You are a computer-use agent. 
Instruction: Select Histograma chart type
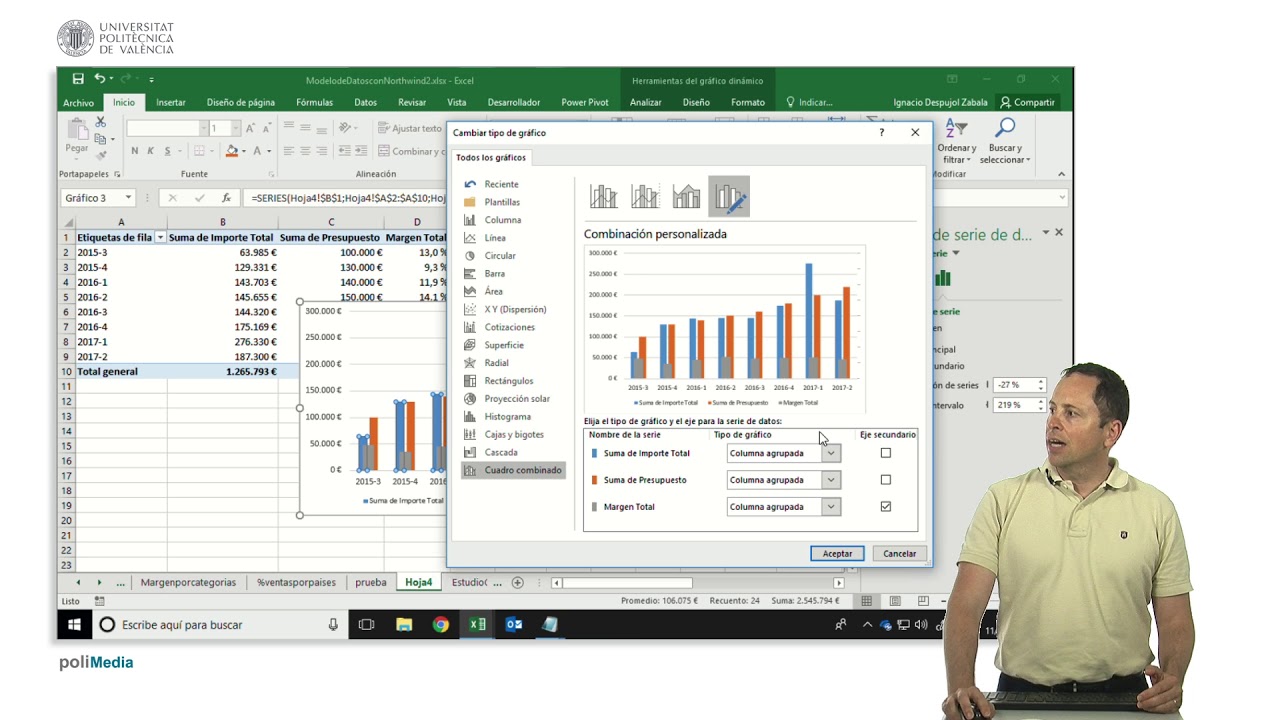click(507, 417)
